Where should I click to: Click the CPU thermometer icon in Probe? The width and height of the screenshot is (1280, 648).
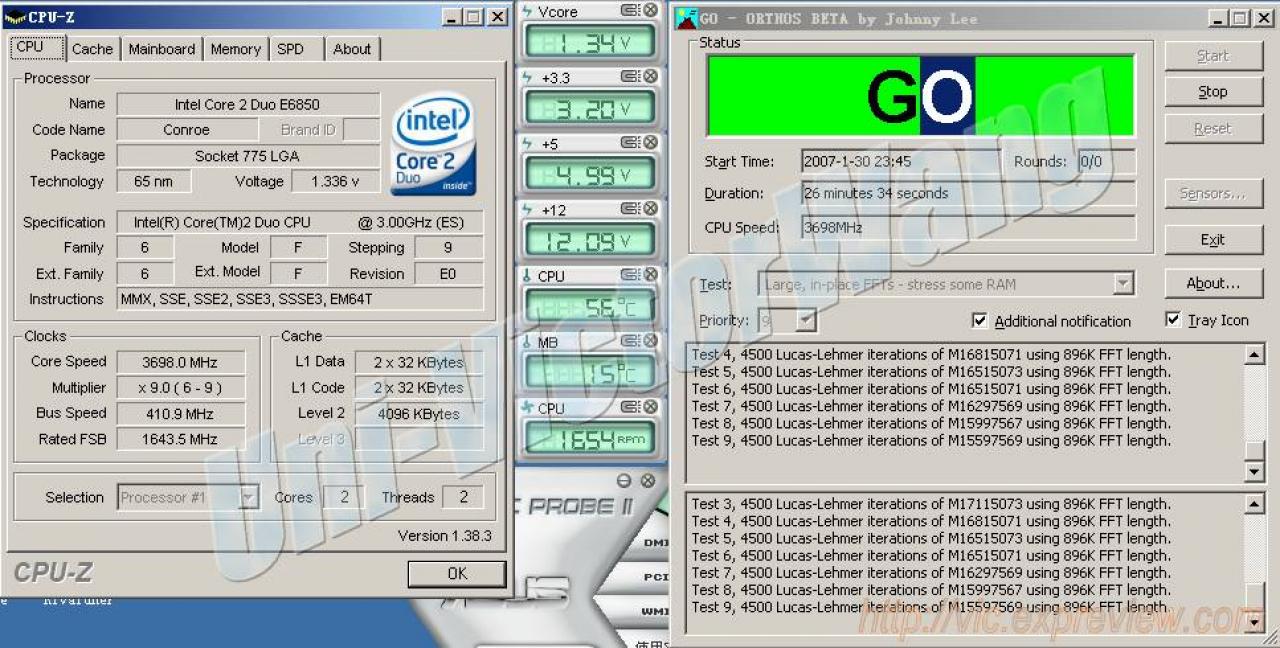(528, 275)
